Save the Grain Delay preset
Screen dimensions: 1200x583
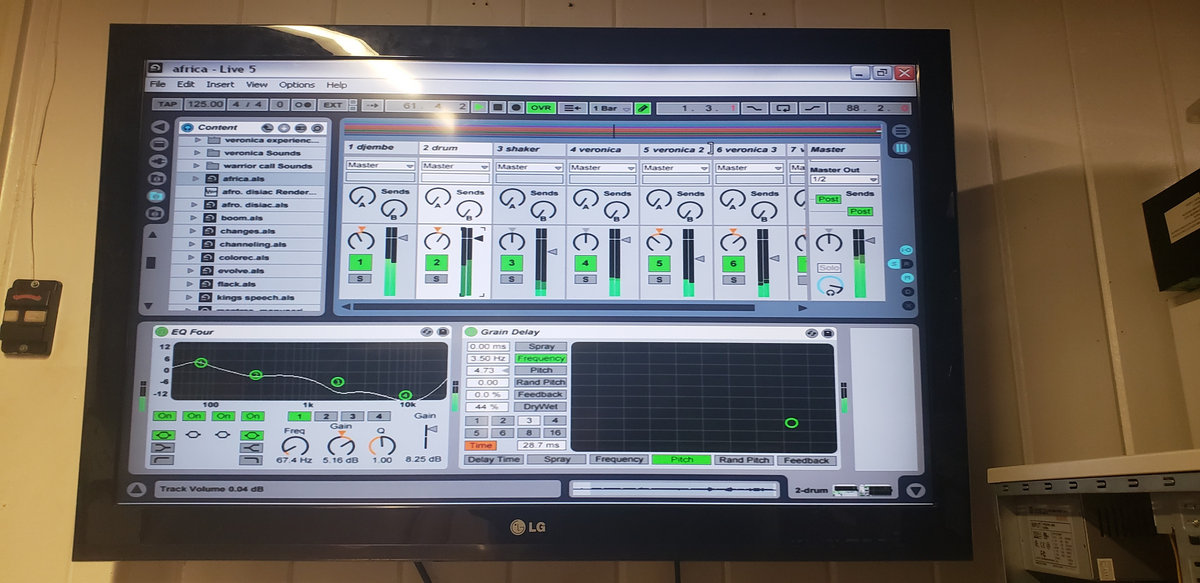tap(826, 332)
